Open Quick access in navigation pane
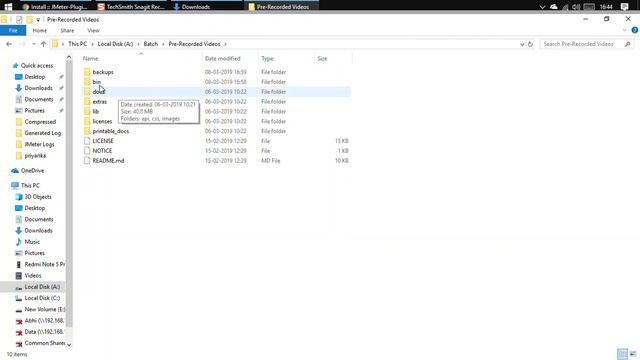The image size is (640, 360). (x=37, y=65)
